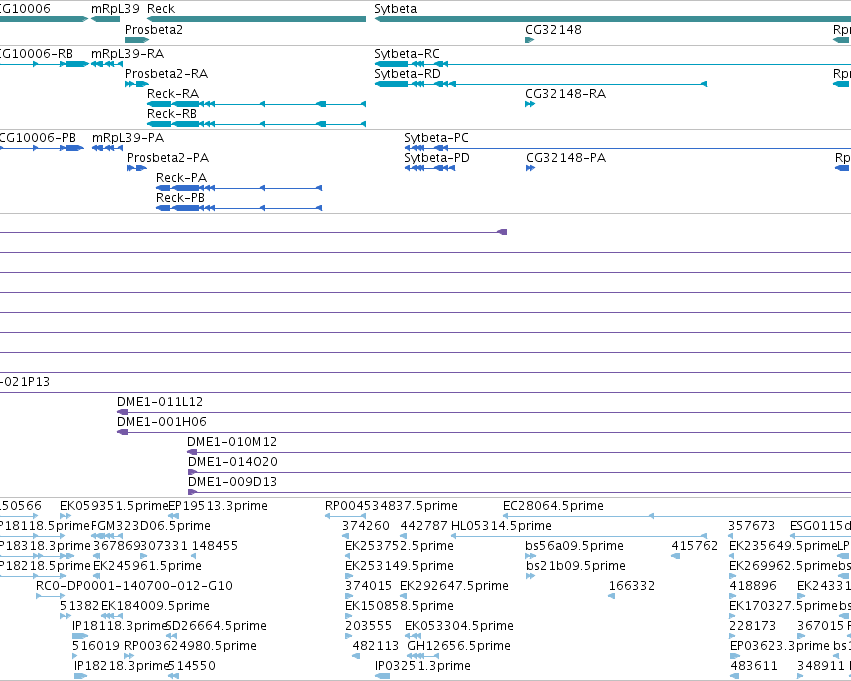Open feature 482113

pyautogui.click(x=376, y=646)
